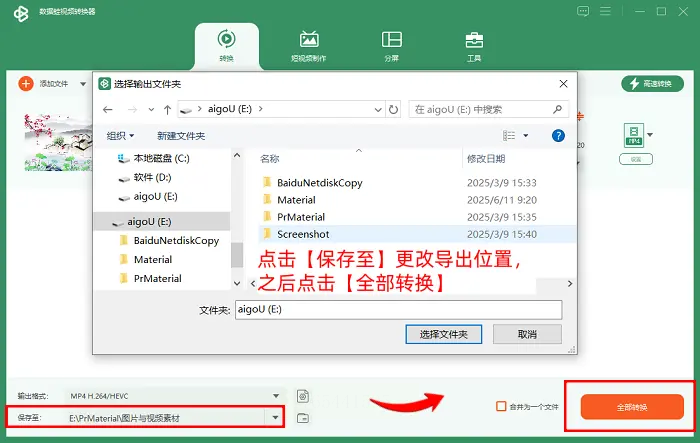700x443 pixels.
Task: Open the 组织 menu
Action: point(120,136)
